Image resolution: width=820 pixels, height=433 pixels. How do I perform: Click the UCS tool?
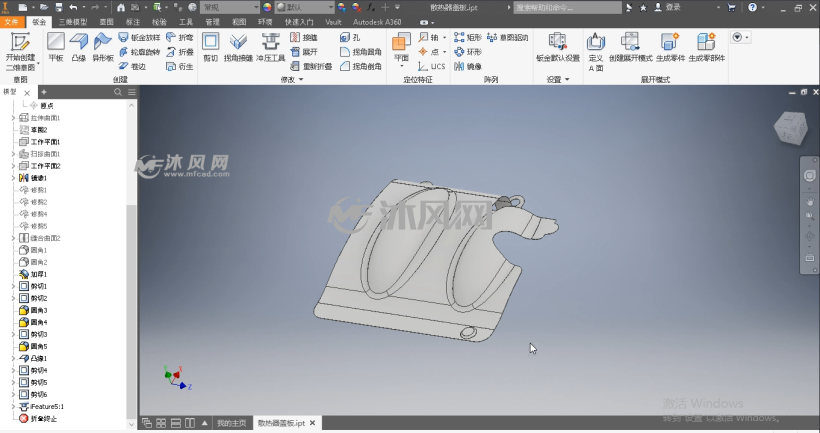point(431,66)
